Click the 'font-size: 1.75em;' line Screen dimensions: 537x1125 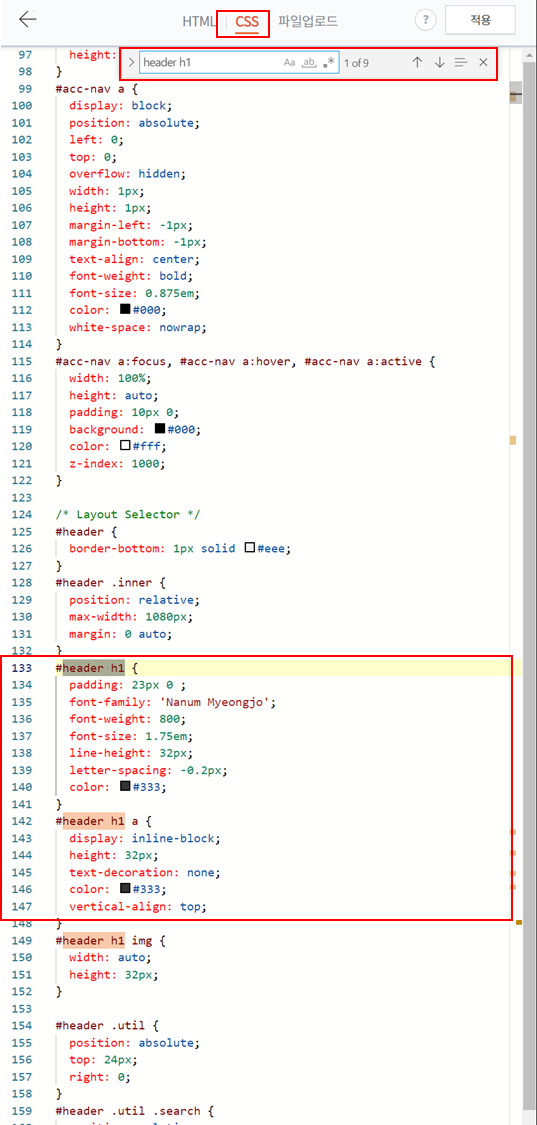pyautogui.click(x=131, y=736)
